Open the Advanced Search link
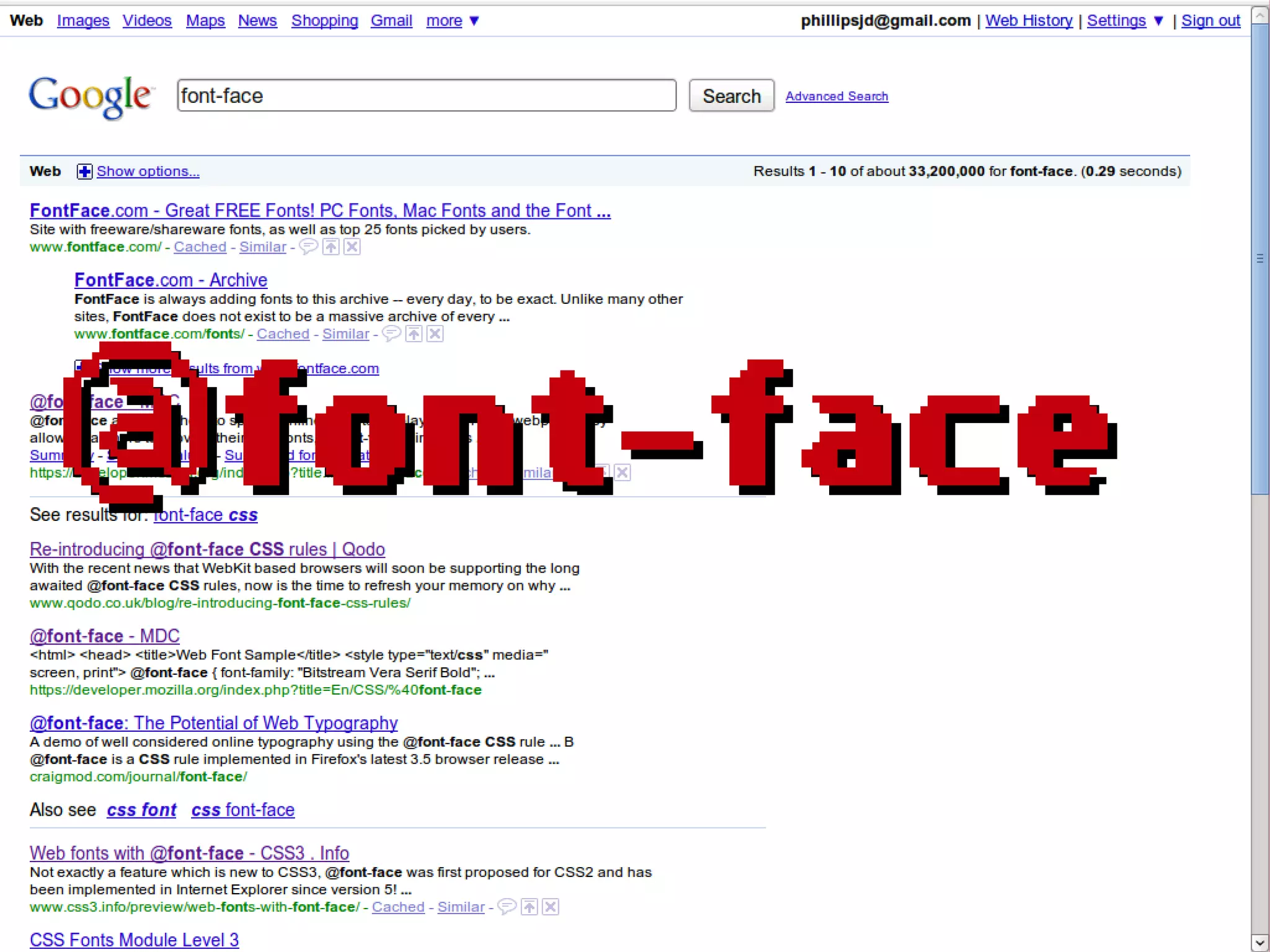Image resolution: width=1270 pixels, height=952 pixels. pyautogui.click(x=837, y=96)
